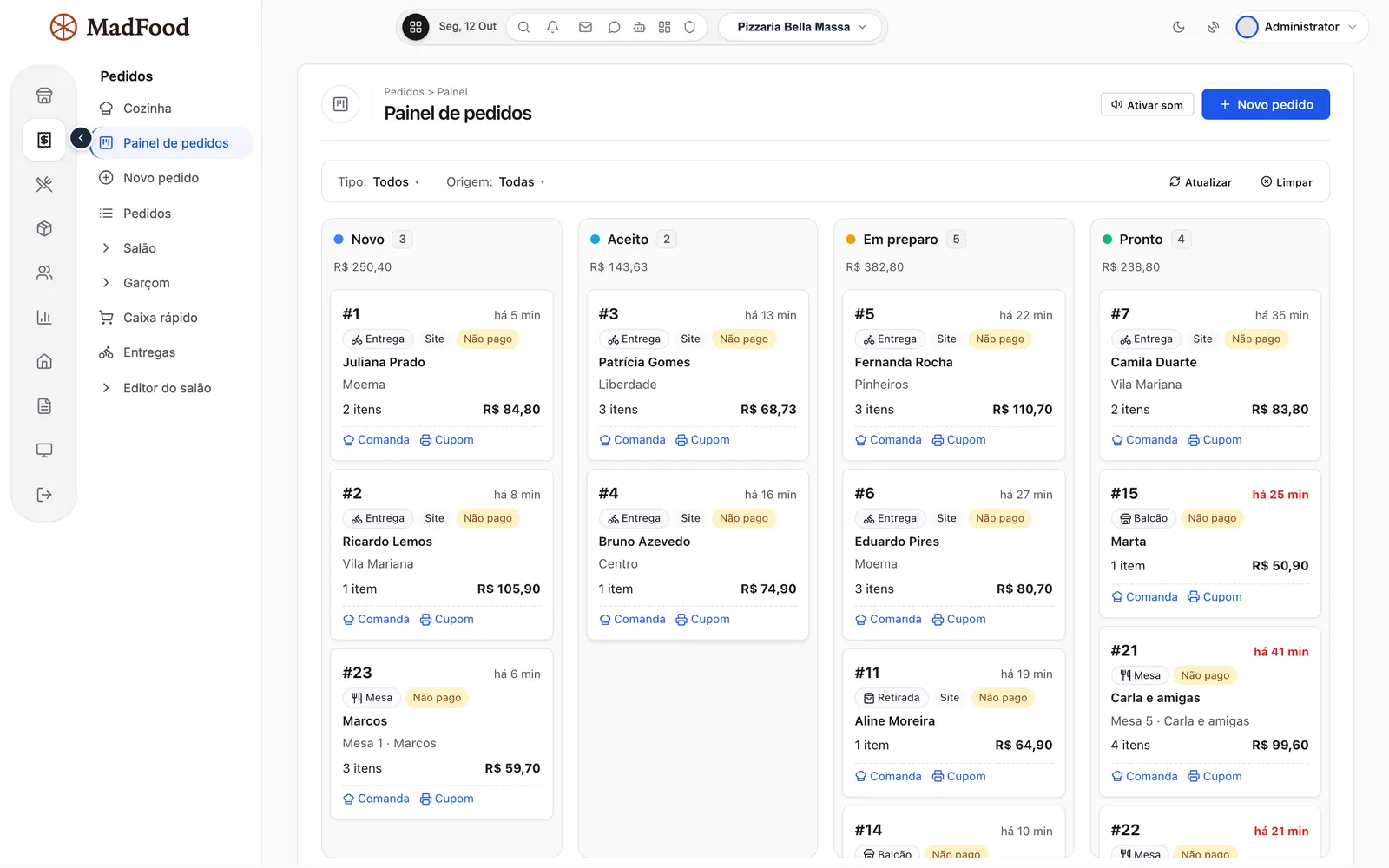This screenshot has width=1389, height=868.
Task: Open the Tipo: Todos filter dropdown
Action: 379,181
